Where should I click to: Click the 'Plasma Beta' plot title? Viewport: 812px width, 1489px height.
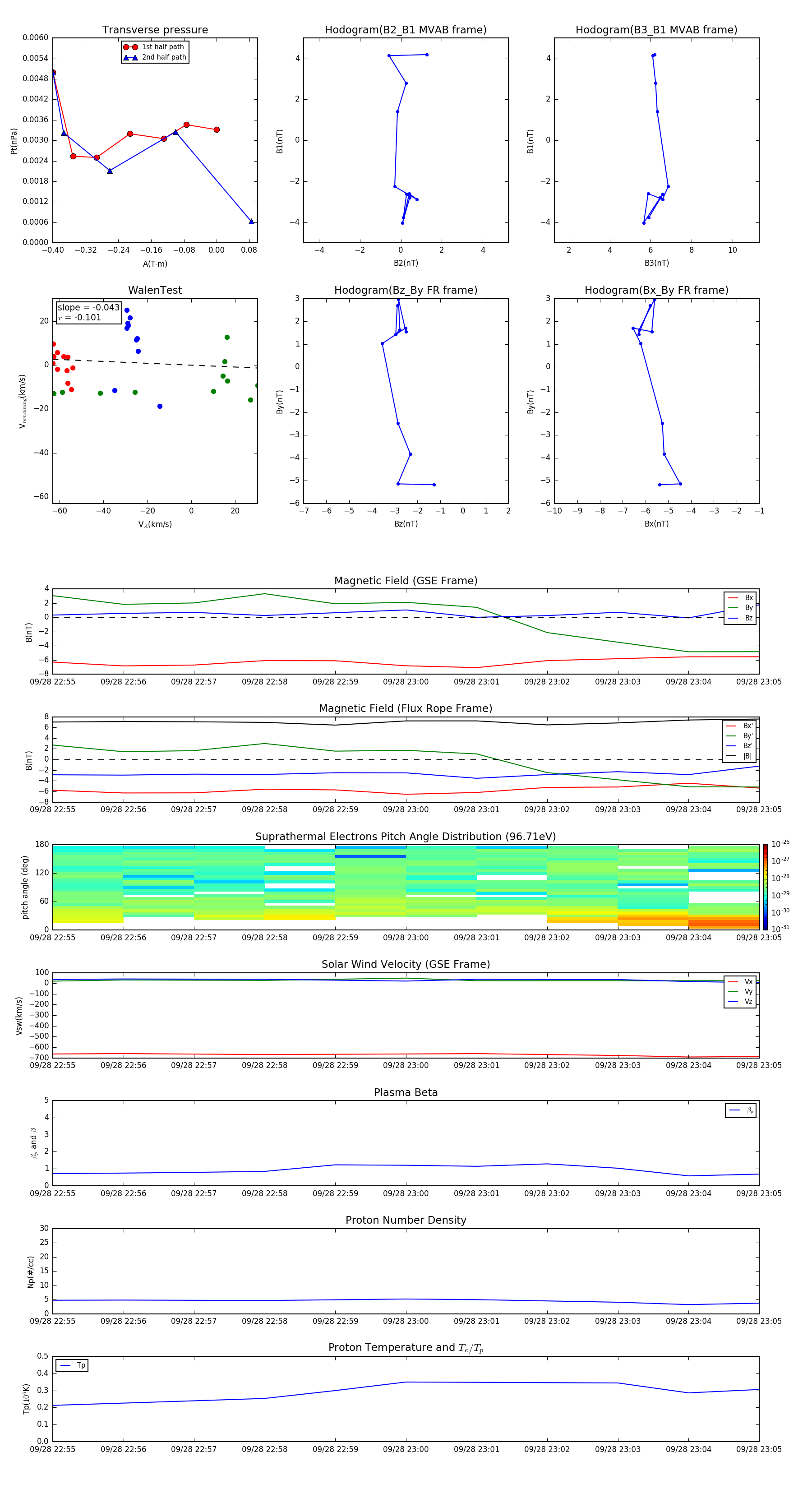406,1092
